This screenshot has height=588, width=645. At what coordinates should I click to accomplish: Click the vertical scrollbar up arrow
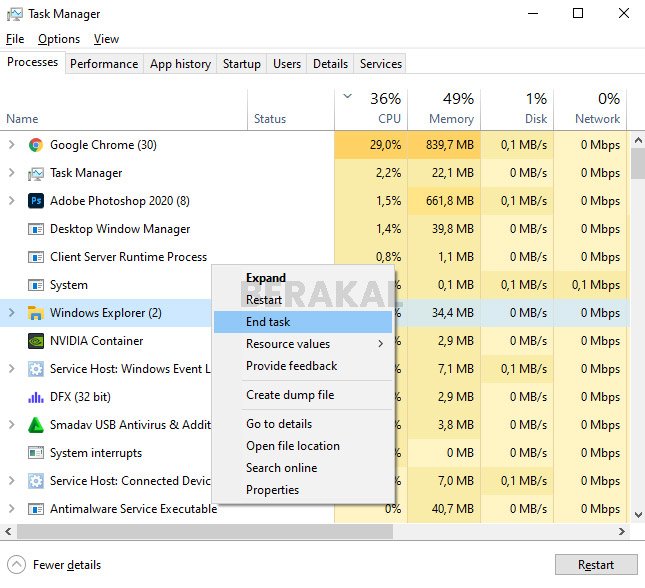coord(638,141)
